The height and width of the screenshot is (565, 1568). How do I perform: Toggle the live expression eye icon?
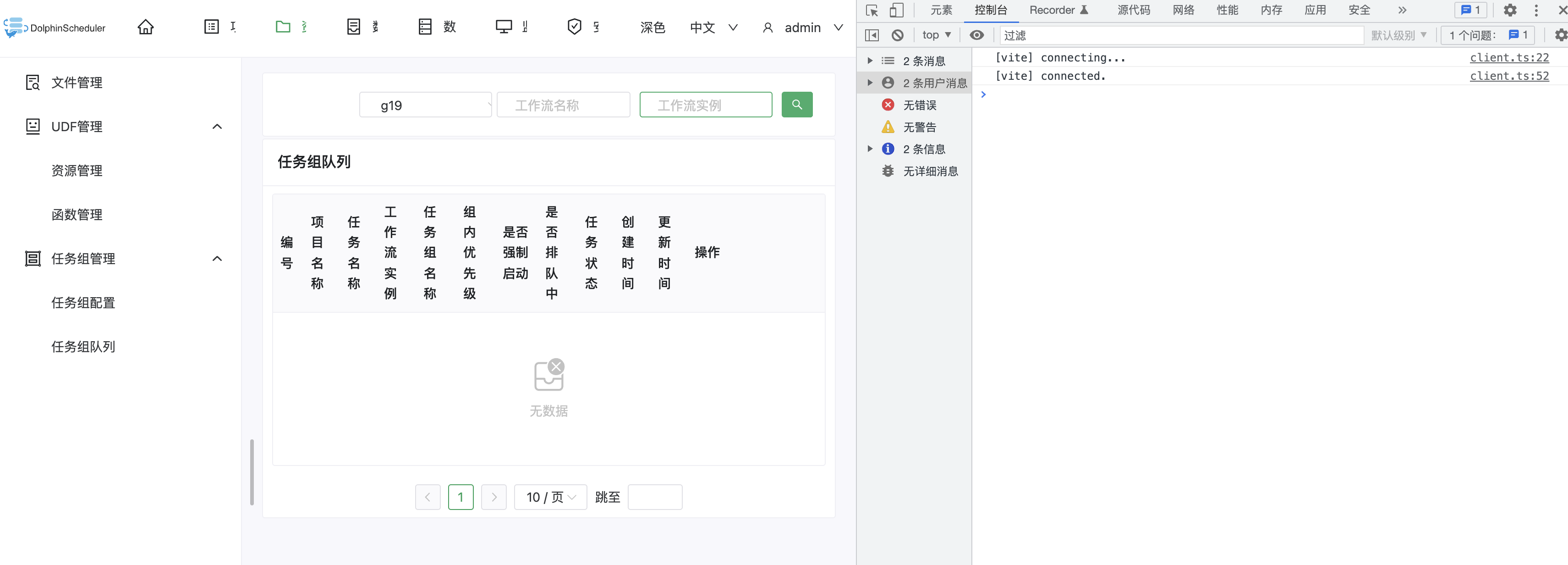tap(976, 35)
